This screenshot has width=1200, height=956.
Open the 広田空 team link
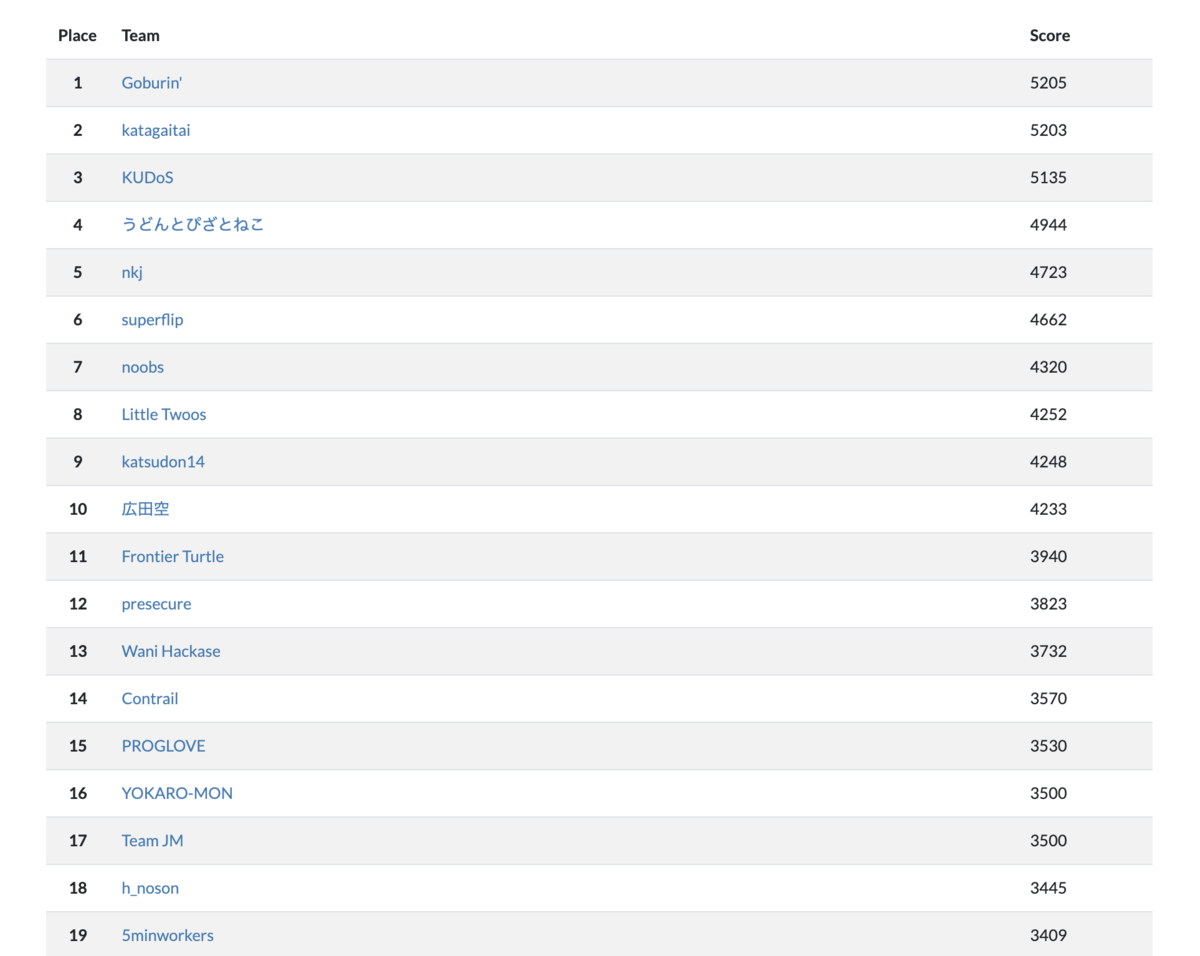tap(145, 509)
